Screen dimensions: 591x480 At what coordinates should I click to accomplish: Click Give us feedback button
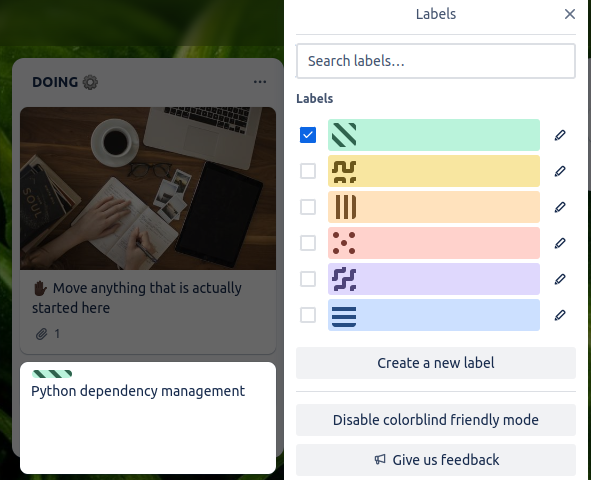[x=436, y=460]
